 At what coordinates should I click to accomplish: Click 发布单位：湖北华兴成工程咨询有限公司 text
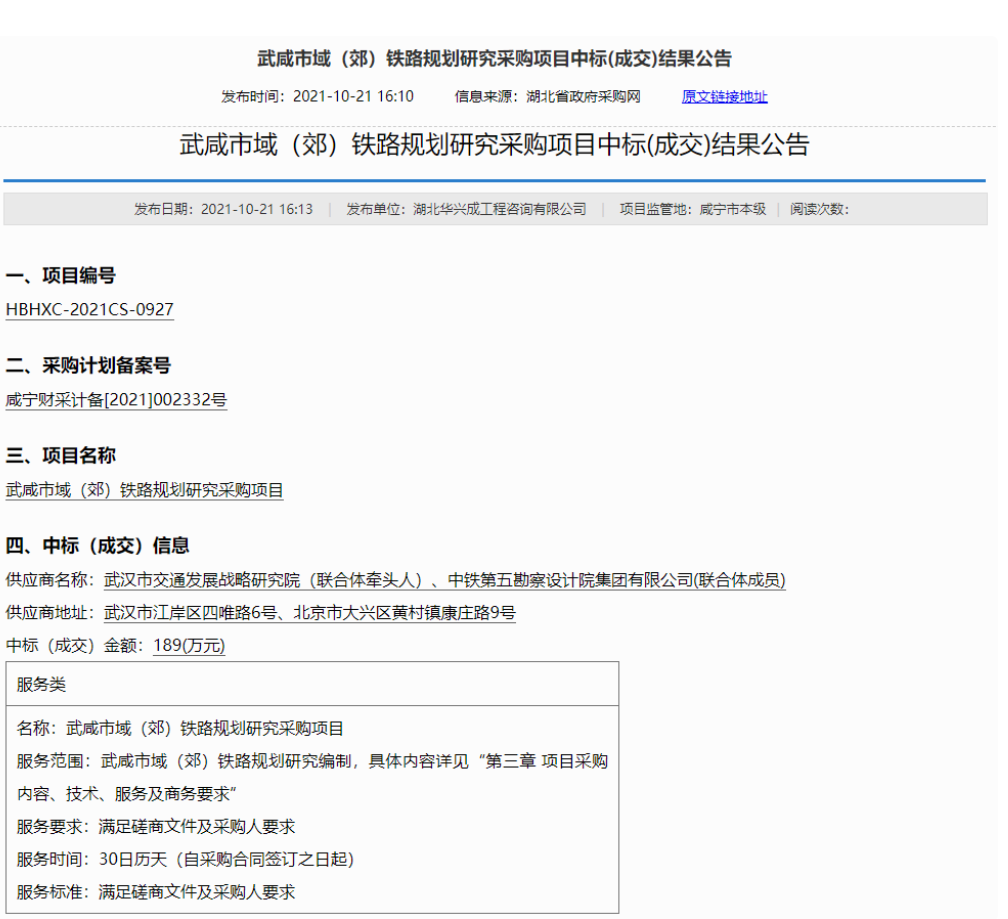coord(466,209)
